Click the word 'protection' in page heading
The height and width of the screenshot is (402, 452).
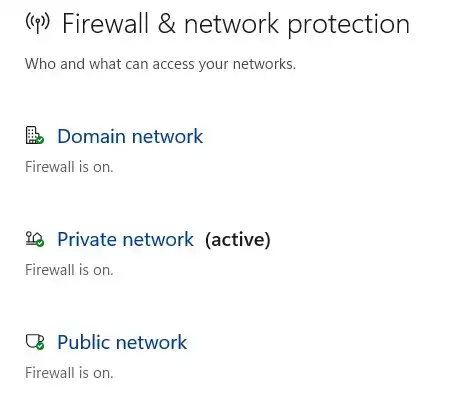coord(349,25)
